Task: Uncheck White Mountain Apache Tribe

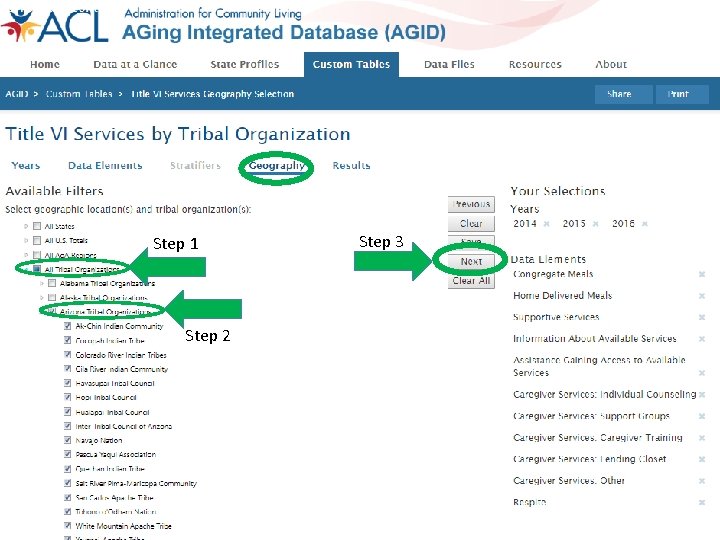Action: (68, 525)
